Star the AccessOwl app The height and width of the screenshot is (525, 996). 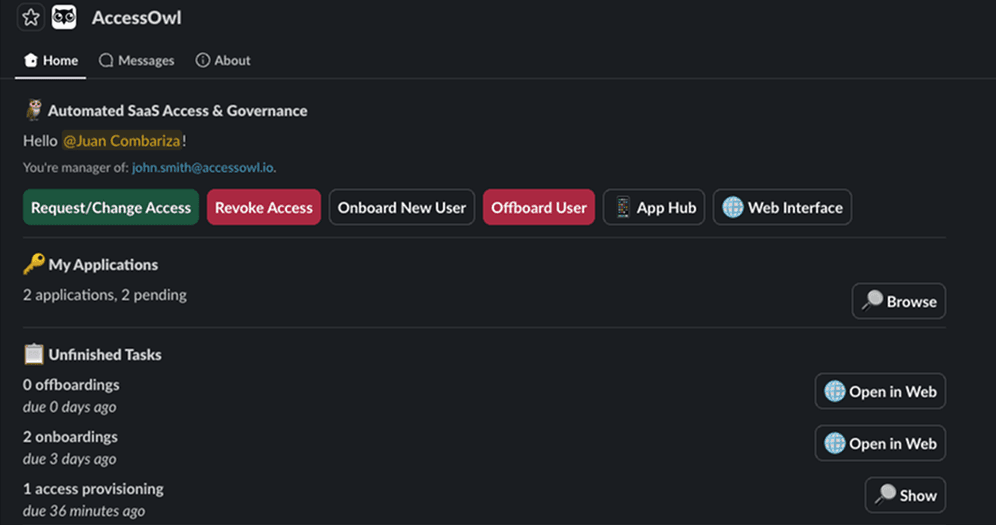[x=30, y=17]
